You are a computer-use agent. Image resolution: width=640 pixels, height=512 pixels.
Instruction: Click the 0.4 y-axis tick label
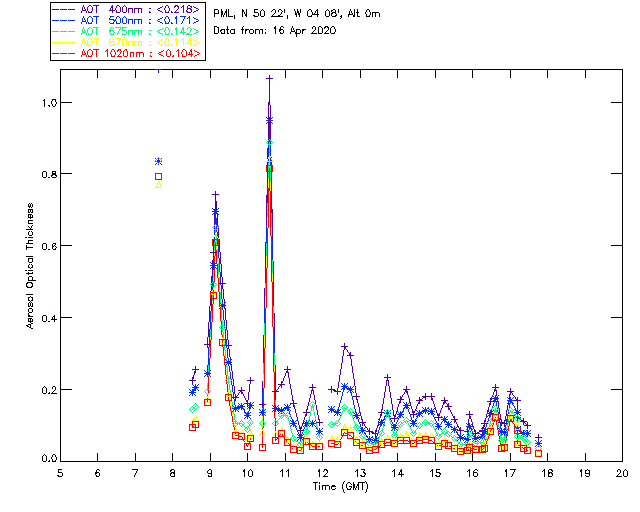(49, 318)
